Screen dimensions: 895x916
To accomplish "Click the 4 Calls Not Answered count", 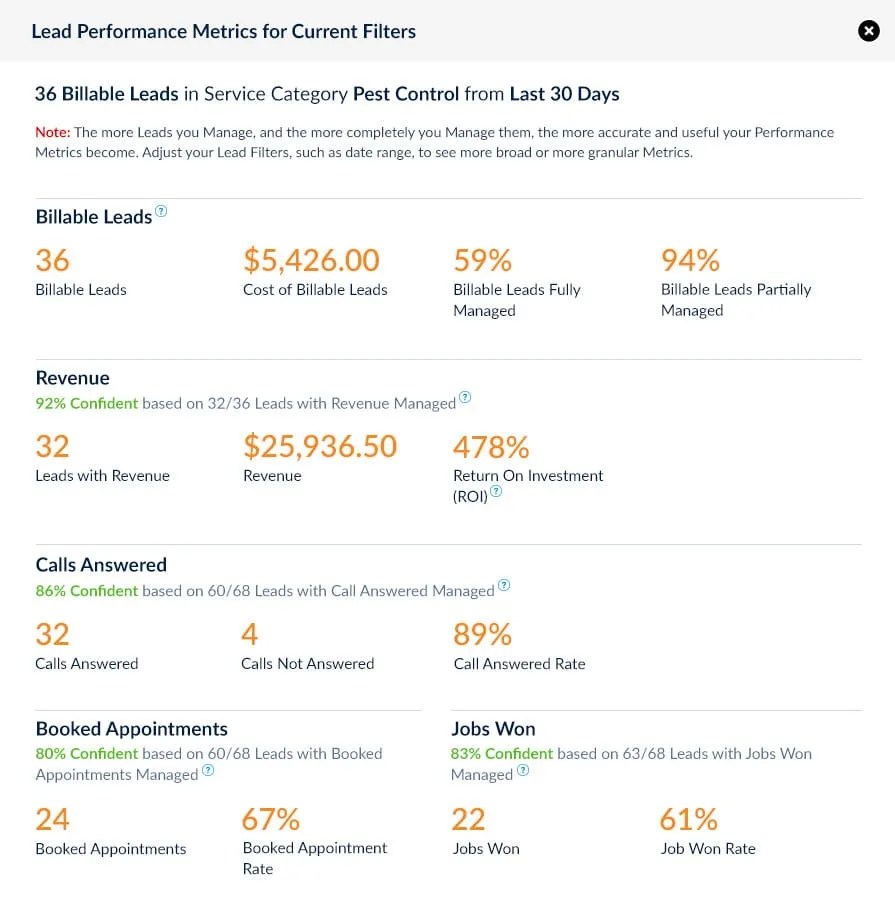I will point(250,635).
